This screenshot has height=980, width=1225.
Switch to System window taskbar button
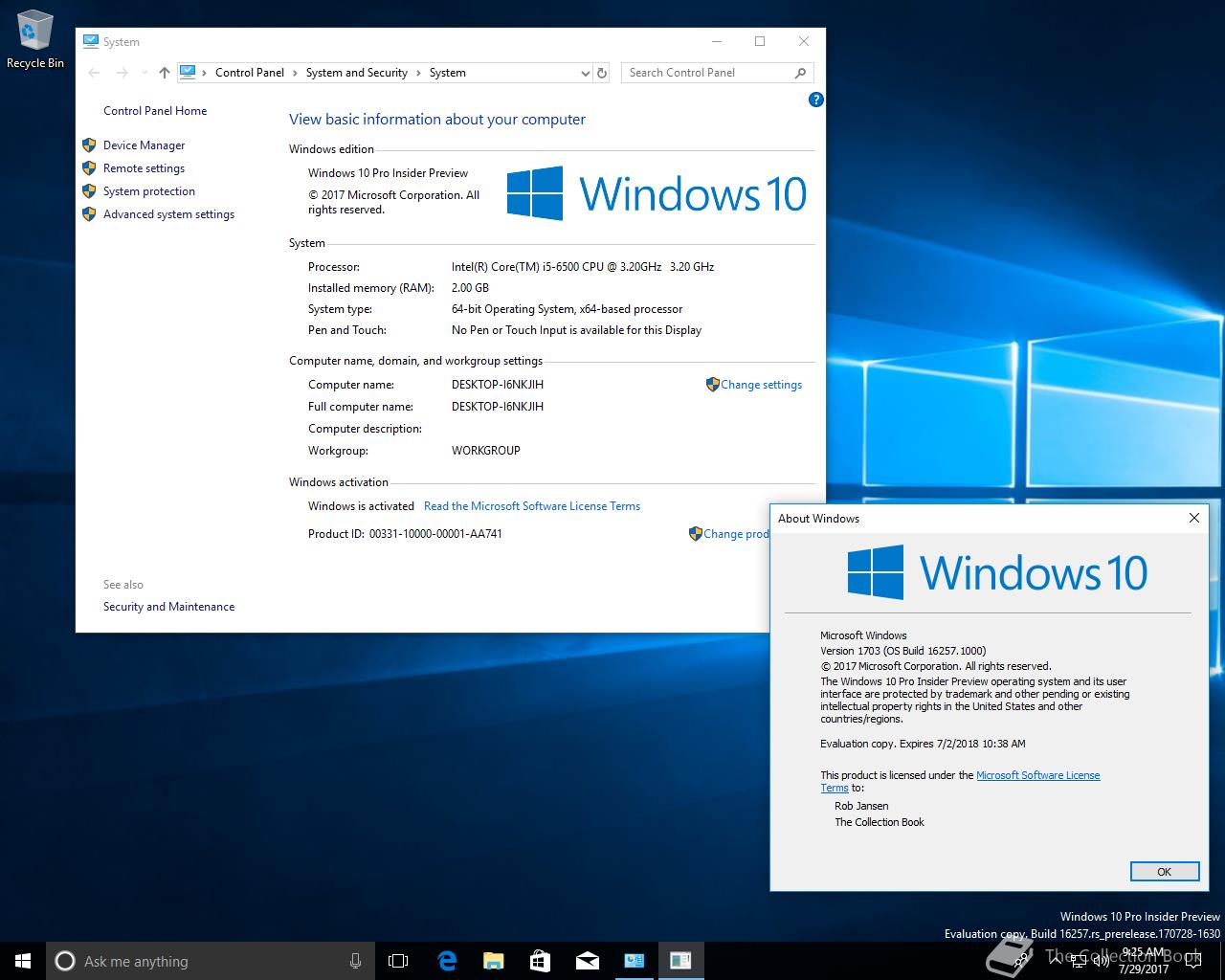point(634,961)
